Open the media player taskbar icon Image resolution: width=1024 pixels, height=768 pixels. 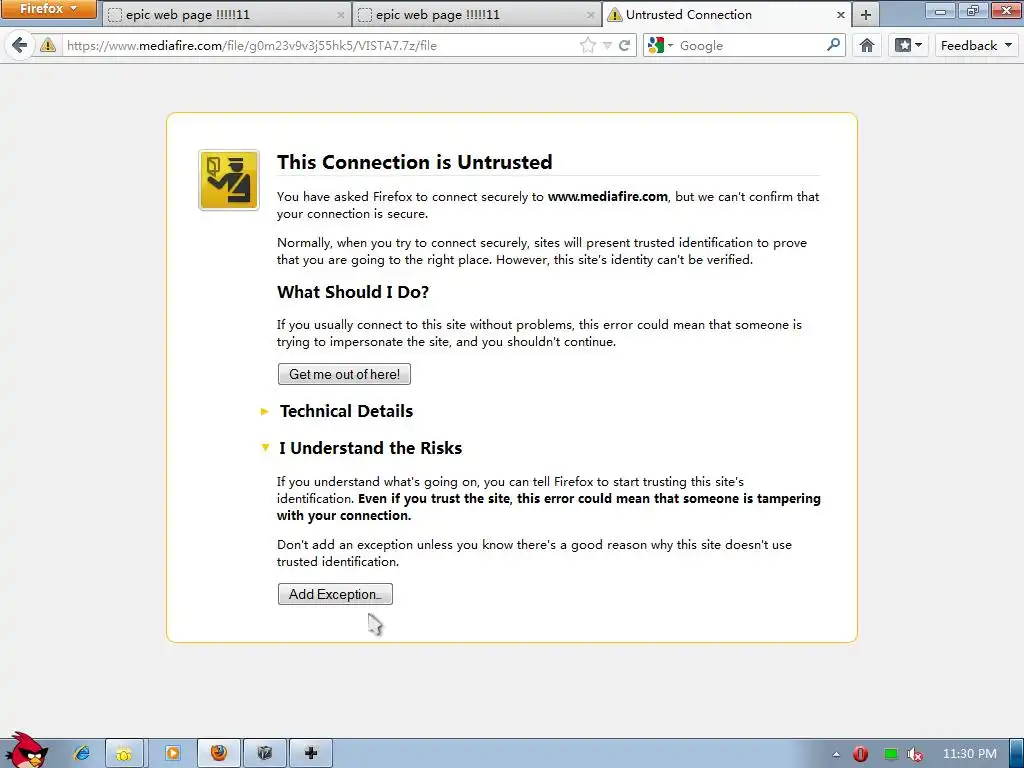pyautogui.click(x=172, y=753)
